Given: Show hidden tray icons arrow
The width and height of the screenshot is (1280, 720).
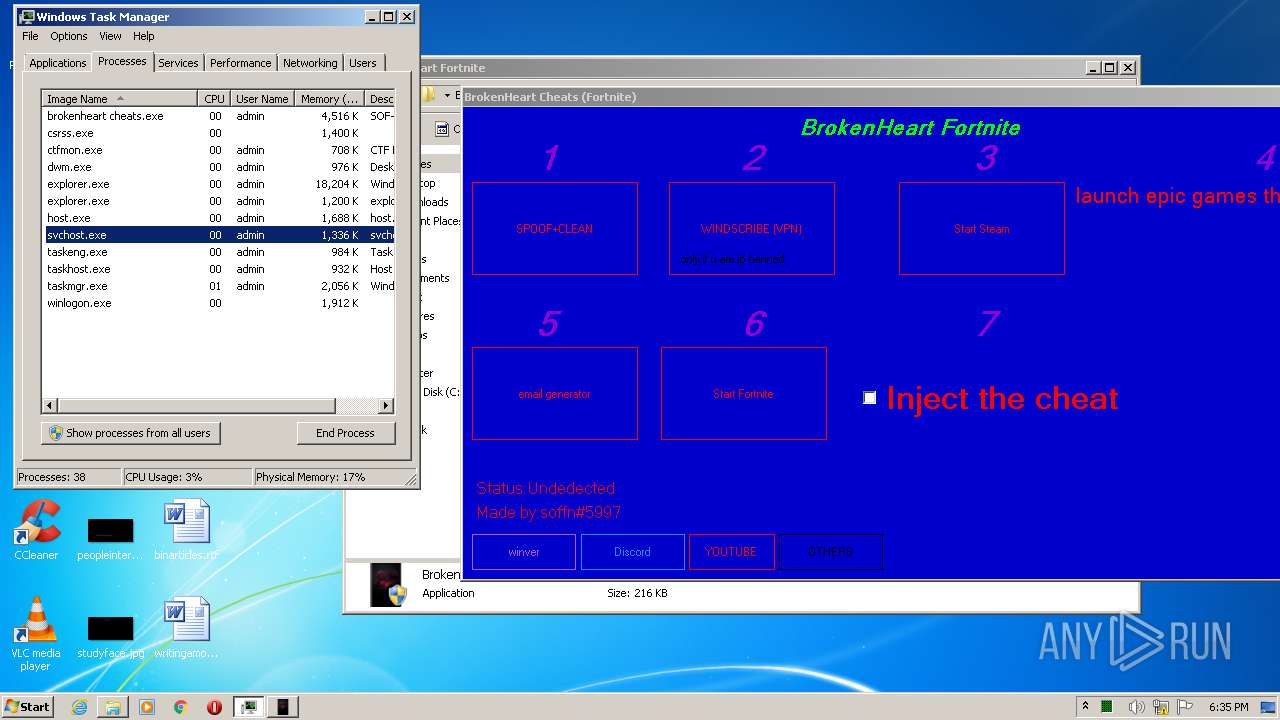Looking at the screenshot, I should 1085,707.
